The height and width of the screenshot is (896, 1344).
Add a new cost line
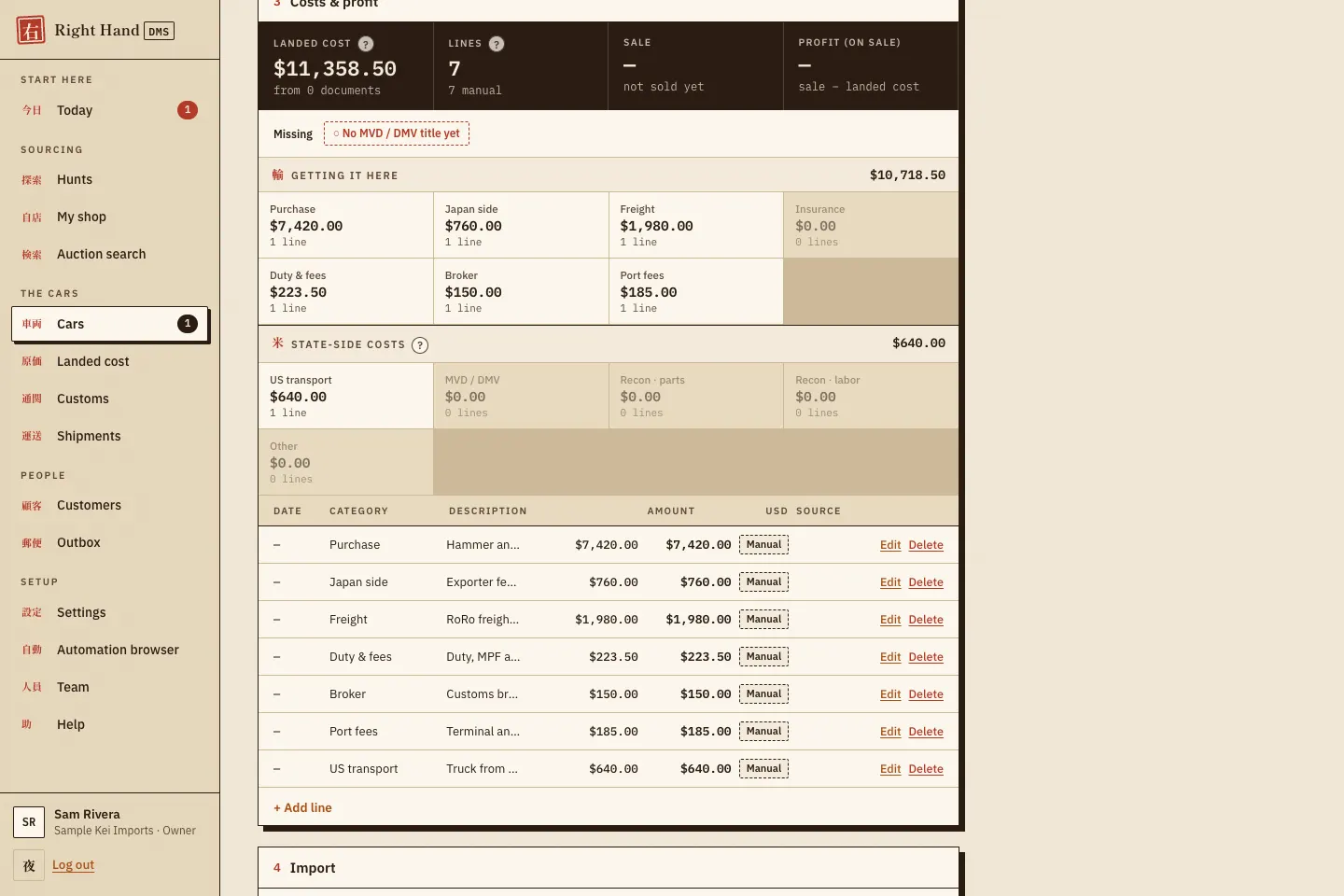tap(302, 808)
